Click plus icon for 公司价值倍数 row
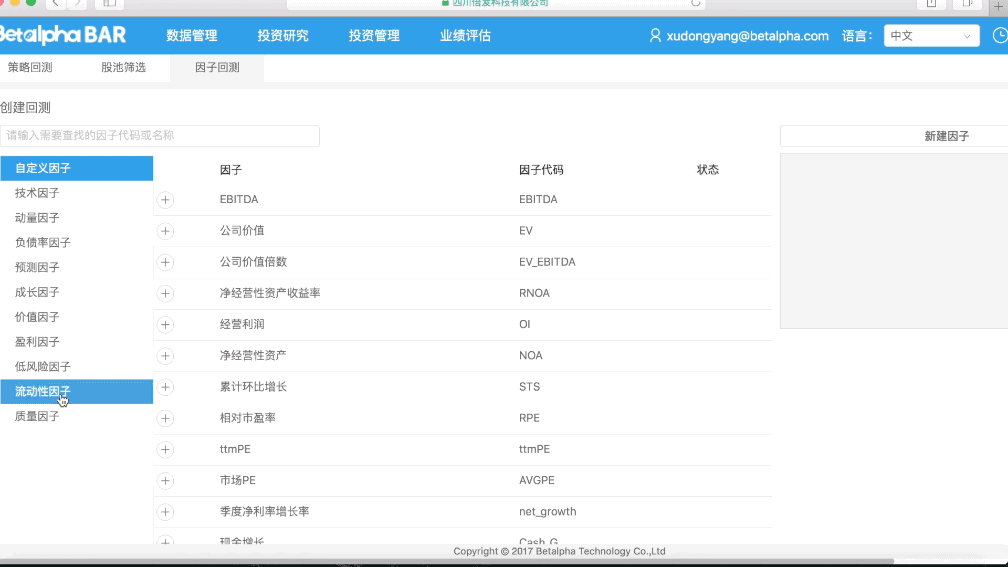The width and height of the screenshot is (1008, 567). [x=166, y=262]
